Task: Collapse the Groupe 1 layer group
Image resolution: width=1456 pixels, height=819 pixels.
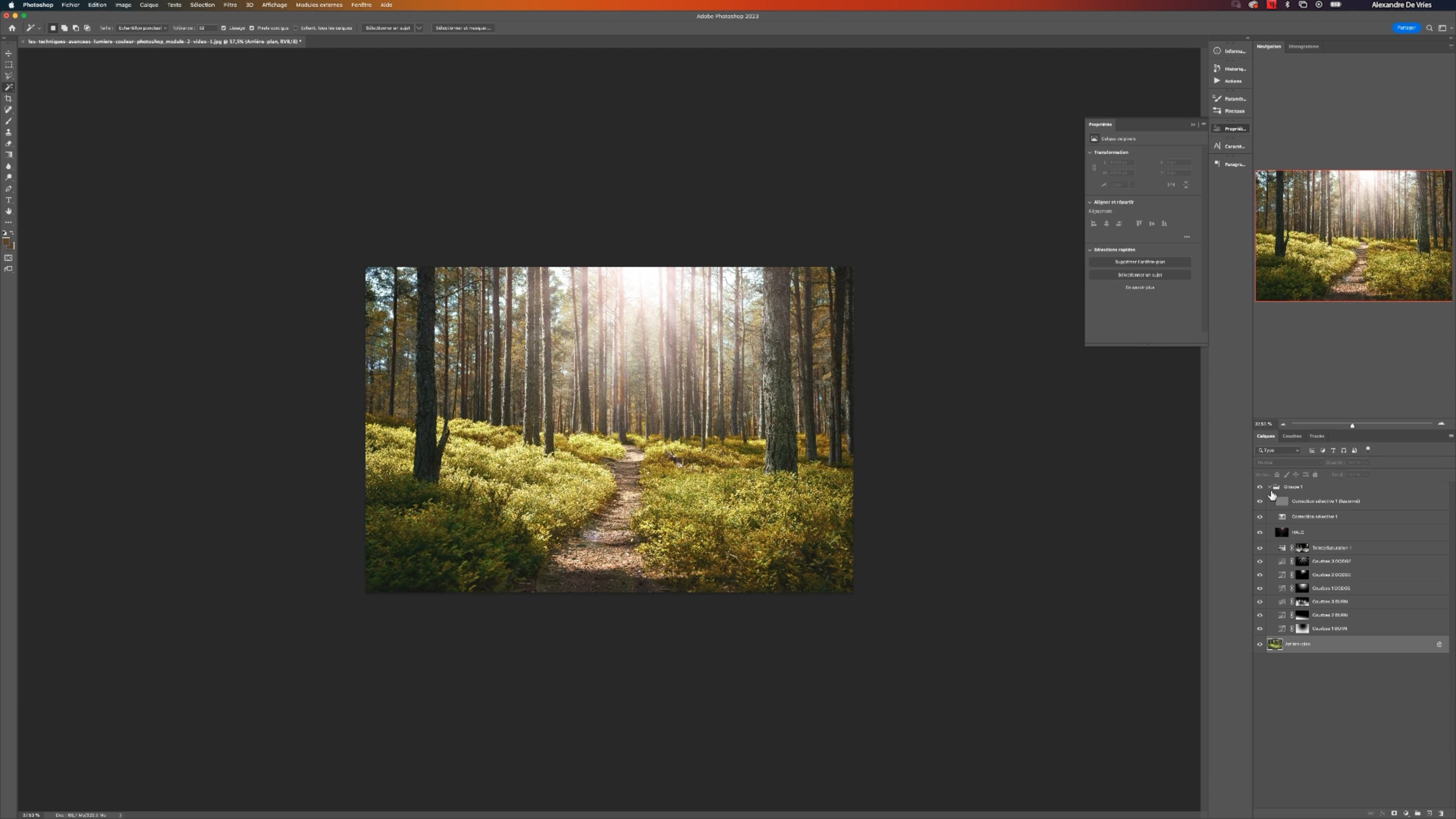Action: (1269, 486)
